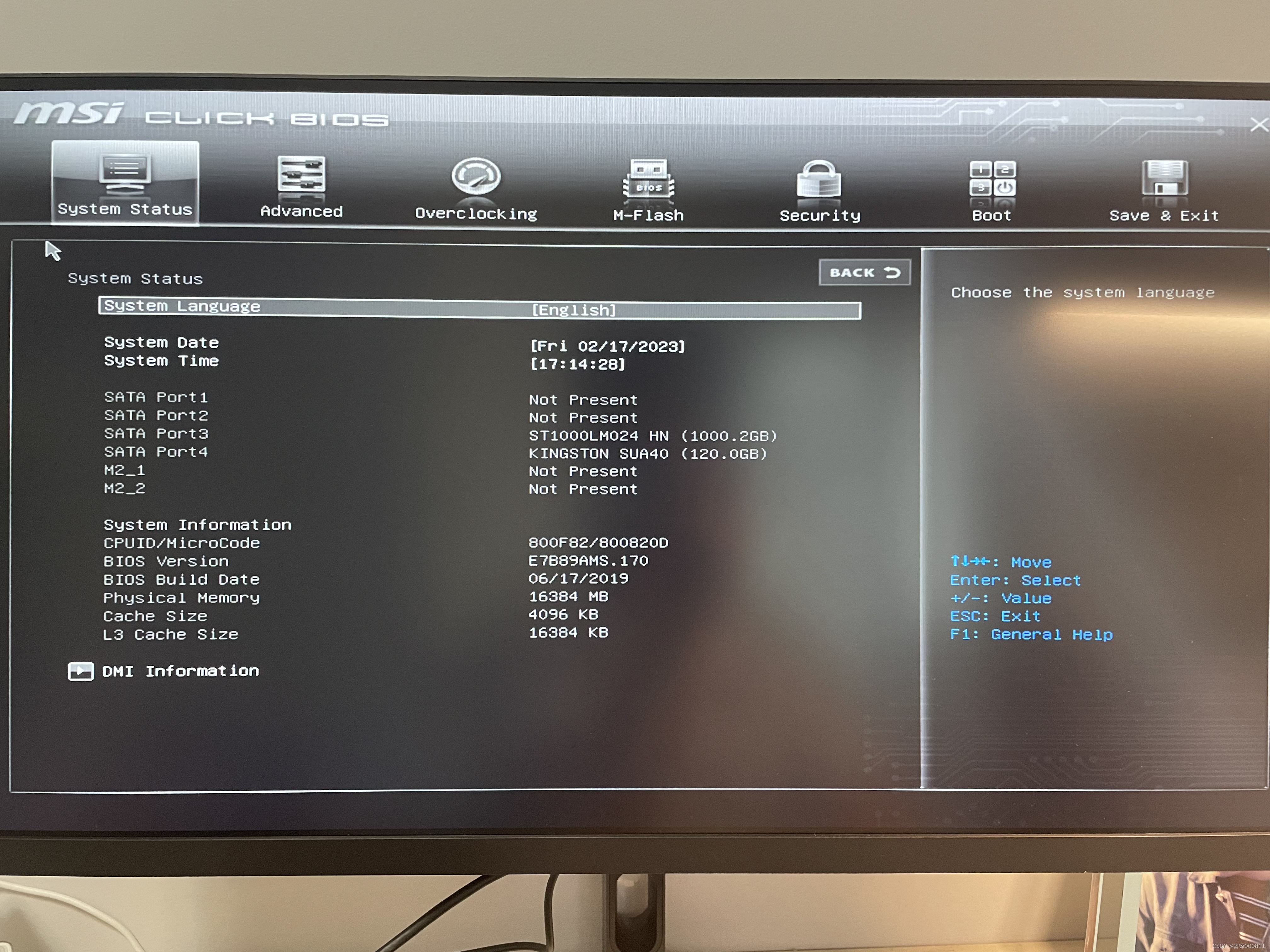
Task: Open the M-Flash BIOS chip icon
Action: pos(649,178)
